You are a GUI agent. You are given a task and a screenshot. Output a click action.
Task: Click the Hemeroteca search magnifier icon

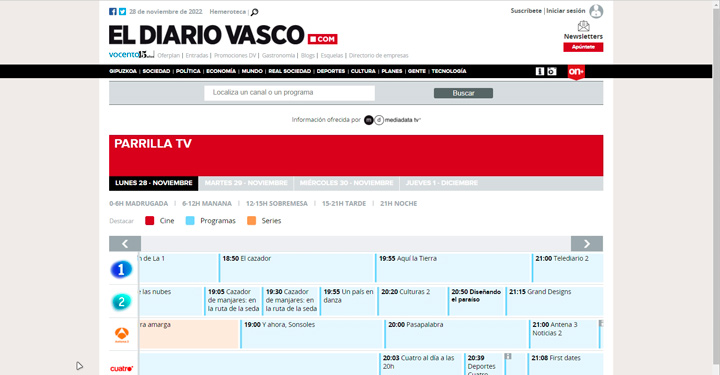(x=254, y=12)
